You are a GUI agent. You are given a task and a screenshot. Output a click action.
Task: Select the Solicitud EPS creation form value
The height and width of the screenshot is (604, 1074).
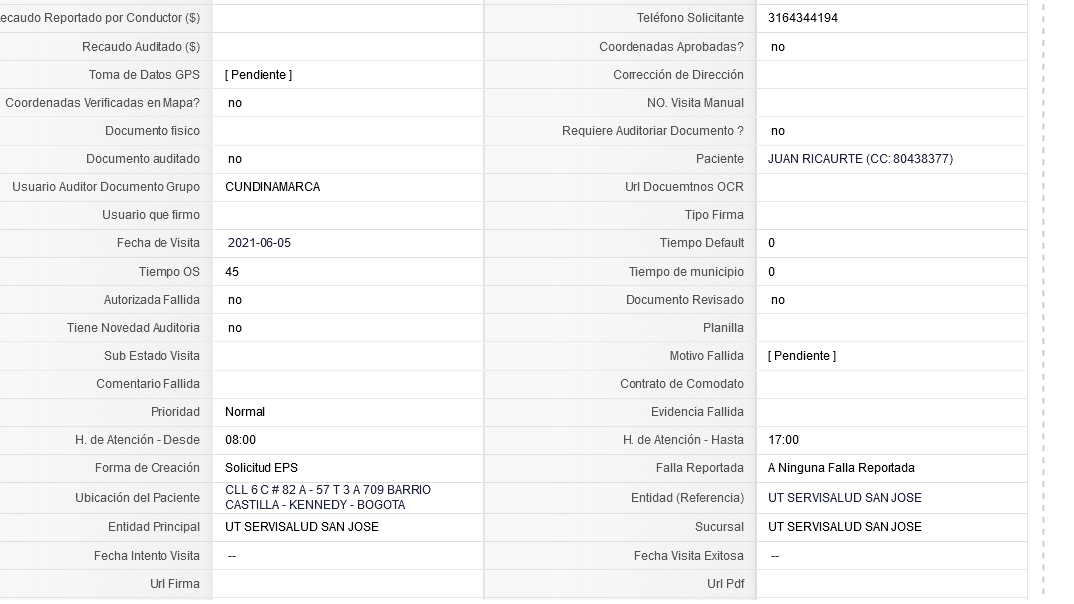261,468
